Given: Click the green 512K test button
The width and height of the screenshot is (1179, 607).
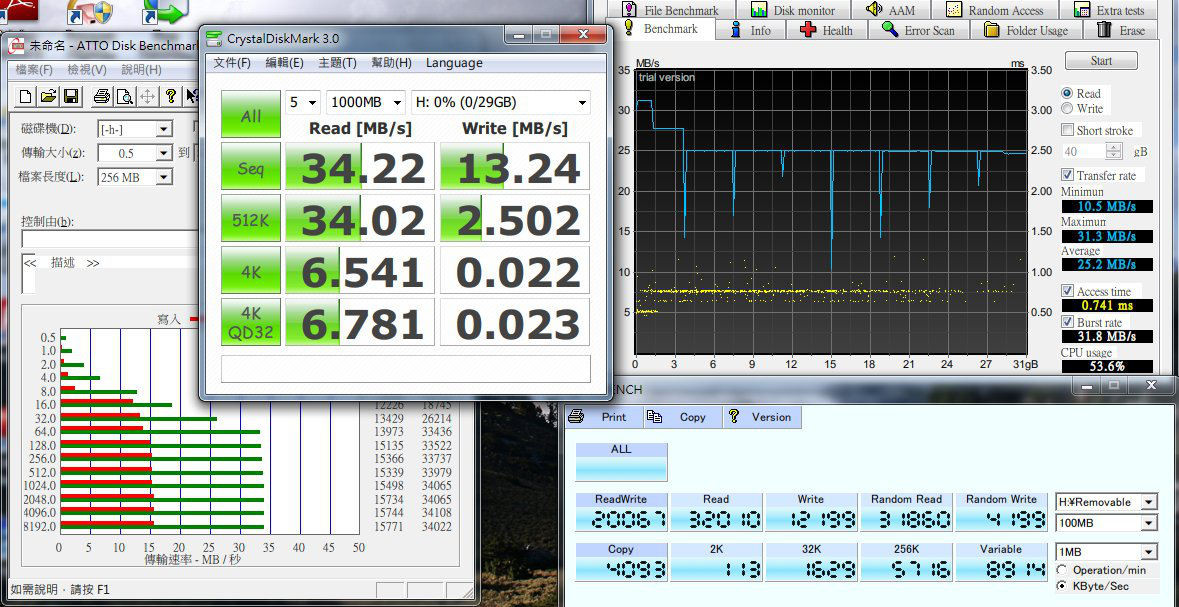Looking at the screenshot, I should pos(251,218).
